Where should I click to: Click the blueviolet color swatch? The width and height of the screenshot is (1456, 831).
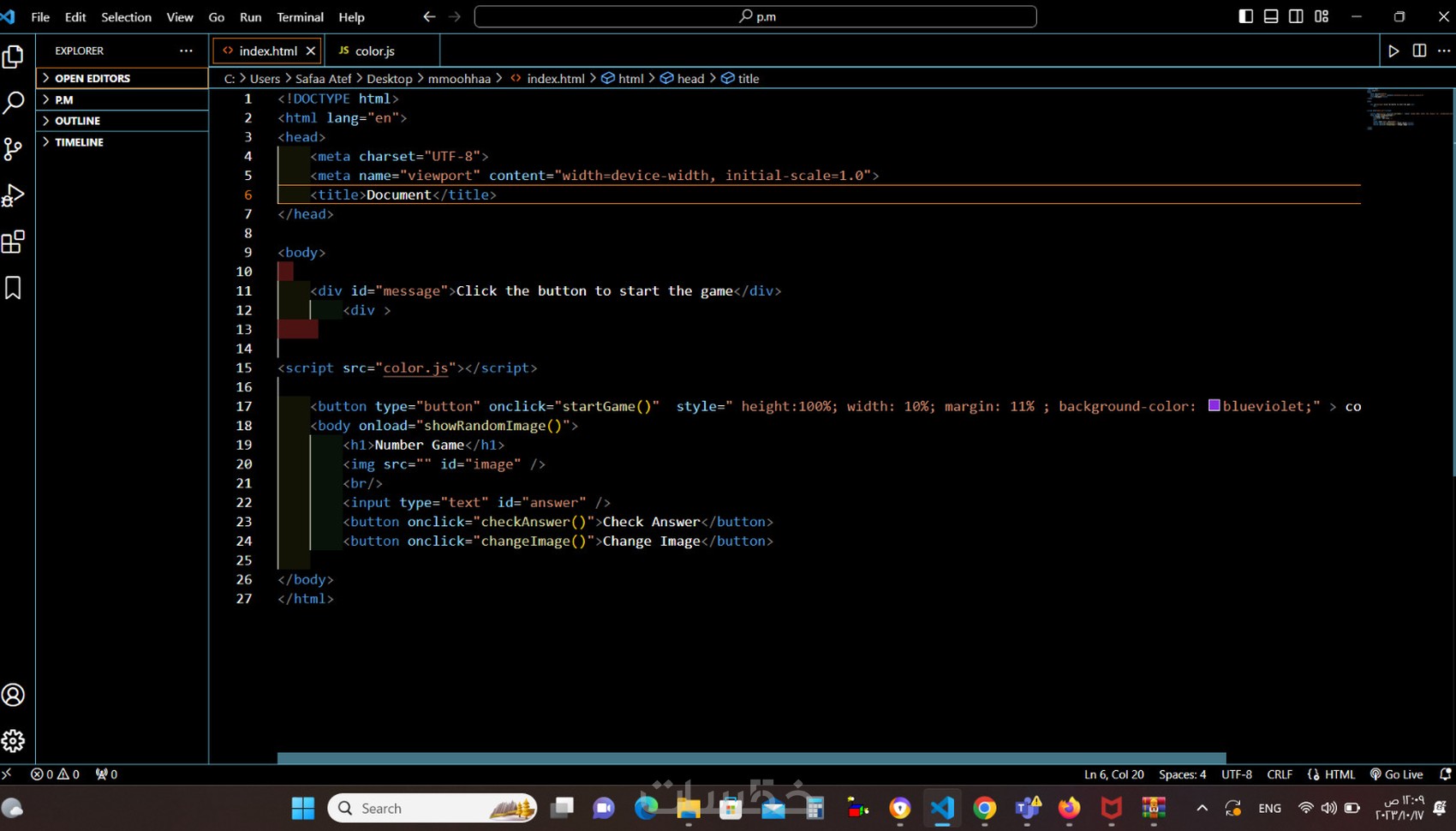point(1214,406)
